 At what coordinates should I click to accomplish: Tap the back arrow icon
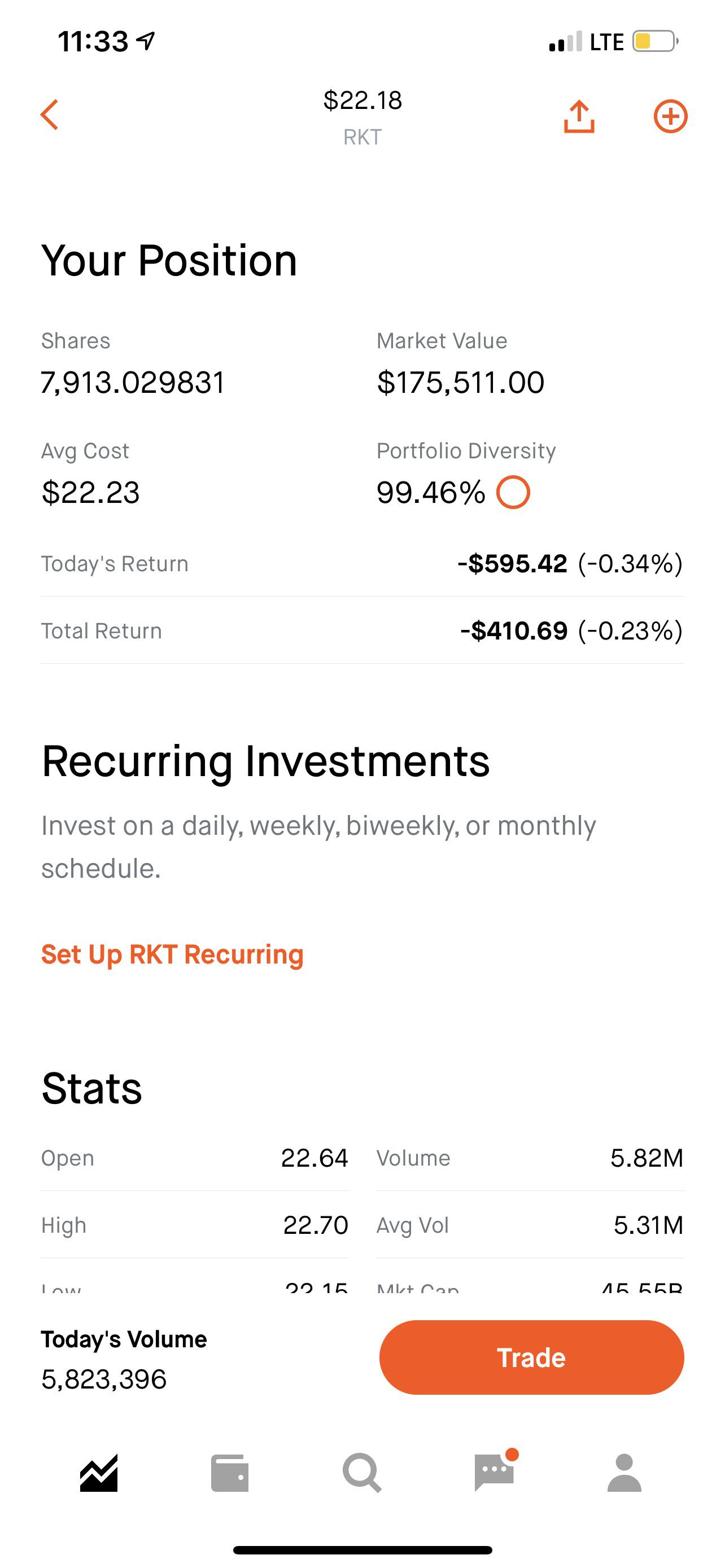click(x=49, y=115)
